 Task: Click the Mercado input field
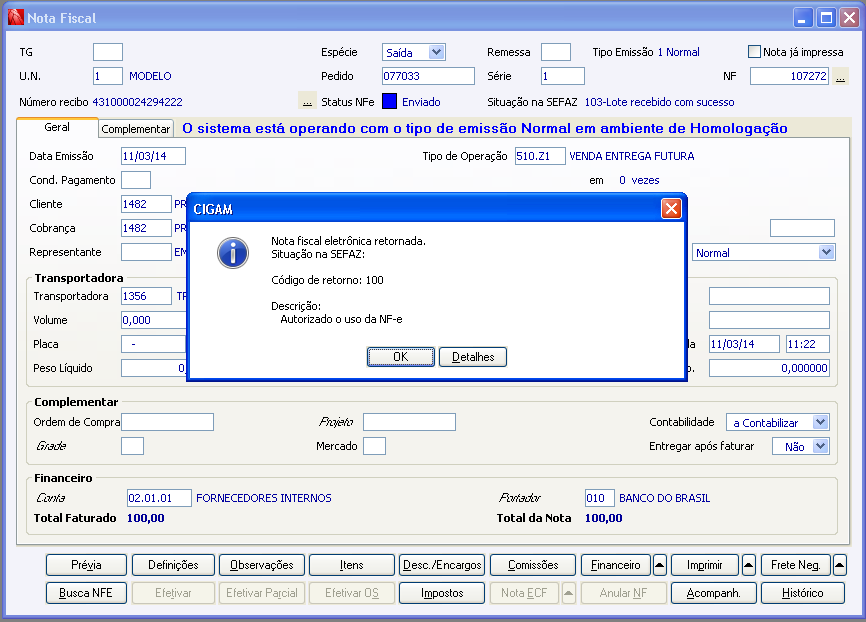click(374, 446)
